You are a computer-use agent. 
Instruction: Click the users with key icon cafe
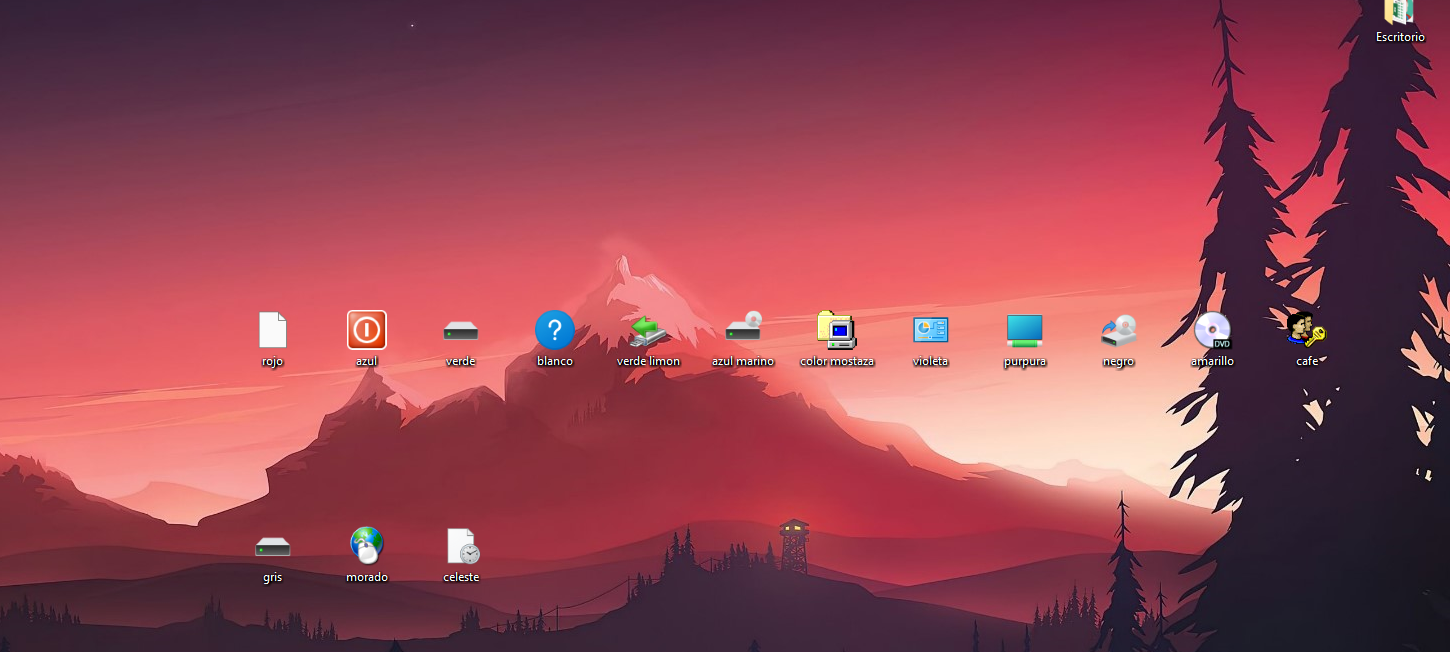[x=1306, y=330]
